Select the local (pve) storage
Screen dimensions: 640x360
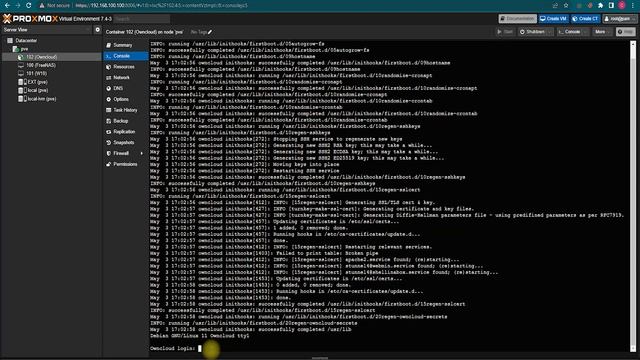38,90
